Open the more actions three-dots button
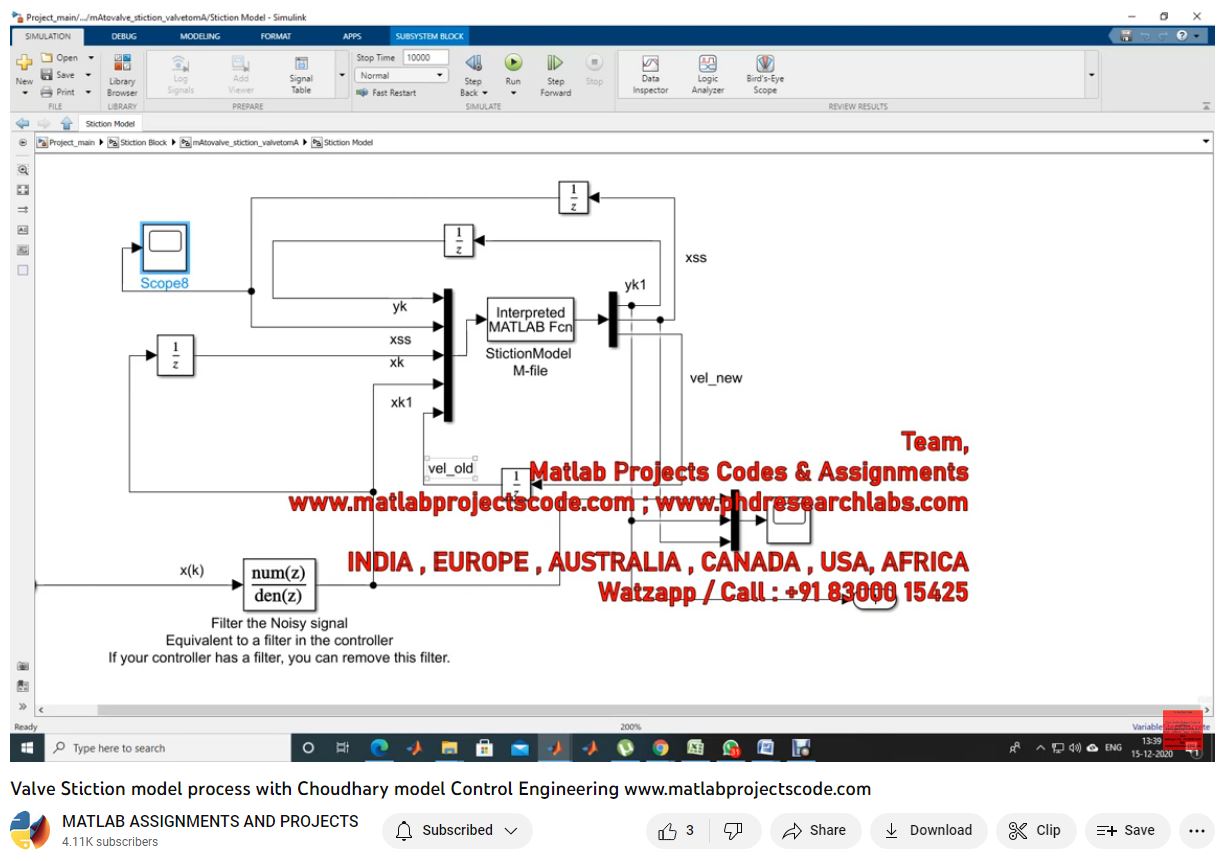Image resolution: width=1224 pixels, height=861 pixels. [x=1196, y=830]
